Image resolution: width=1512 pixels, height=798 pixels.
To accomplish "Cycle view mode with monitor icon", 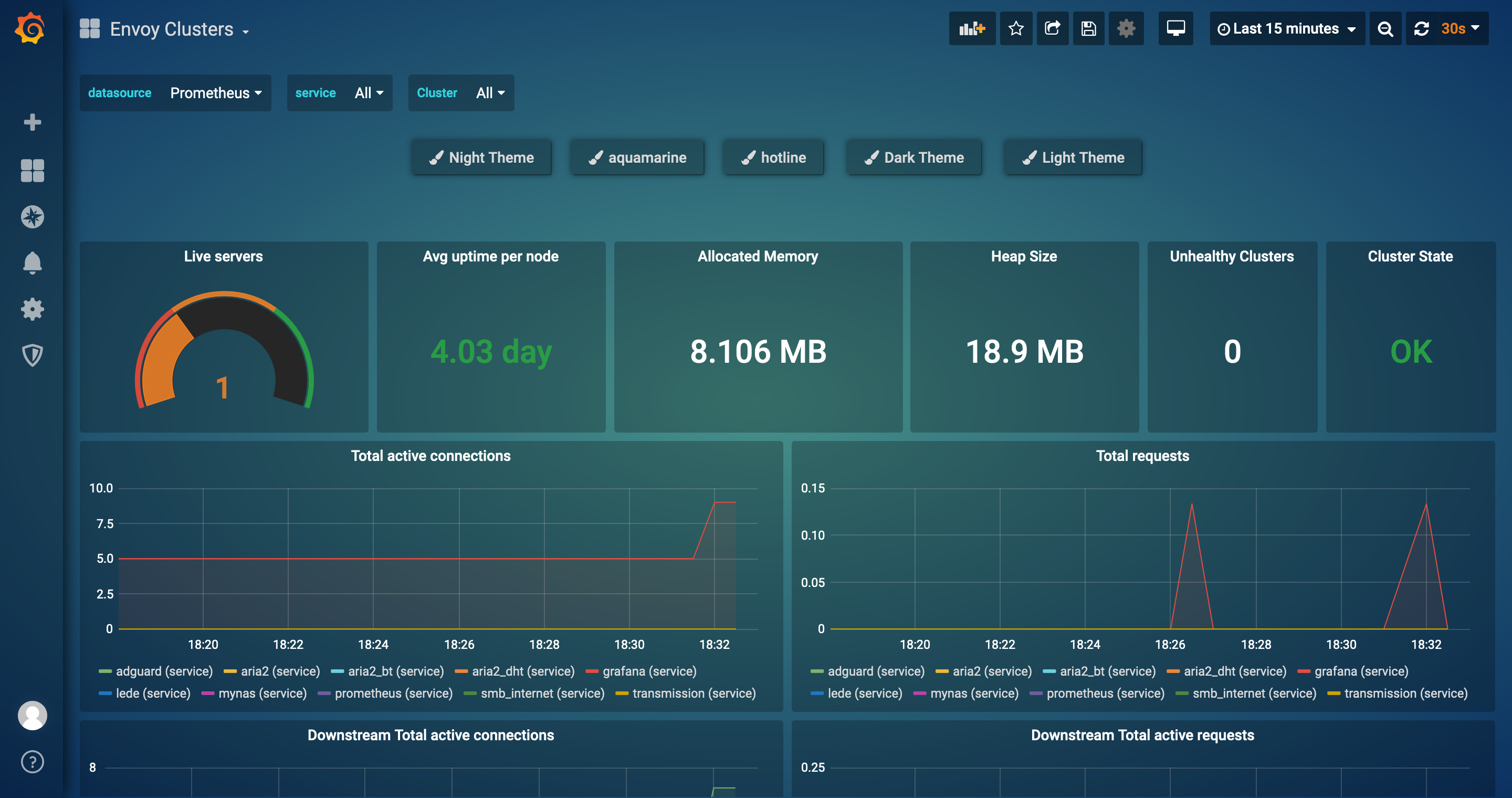I will tap(1175, 29).
